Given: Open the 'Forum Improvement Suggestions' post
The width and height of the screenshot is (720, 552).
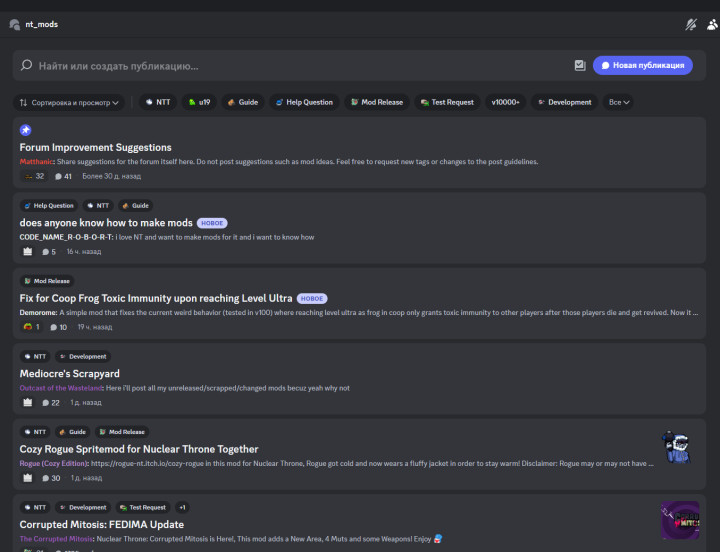Looking at the screenshot, I should [x=96, y=147].
